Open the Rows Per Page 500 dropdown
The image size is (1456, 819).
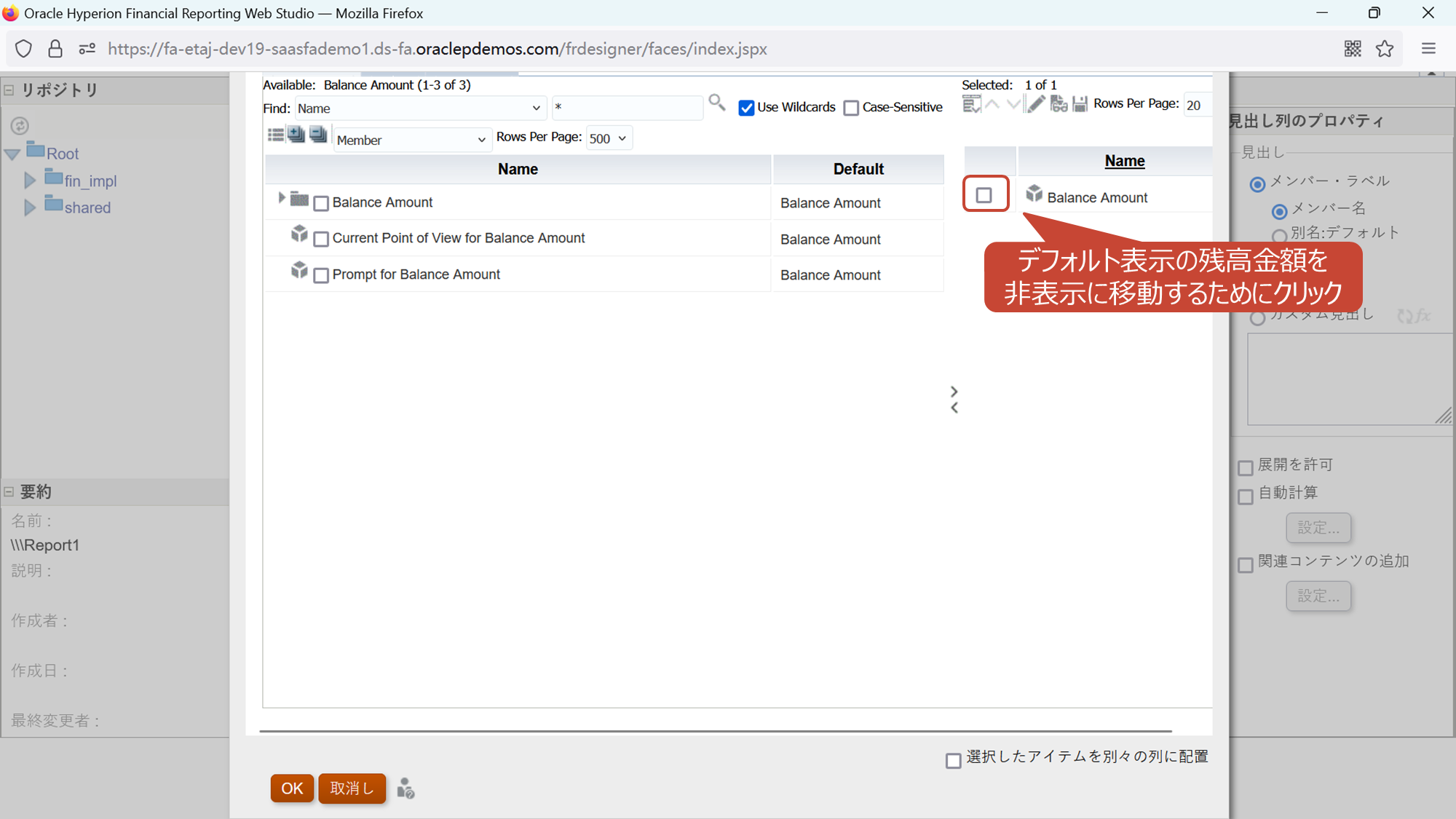tap(608, 138)
